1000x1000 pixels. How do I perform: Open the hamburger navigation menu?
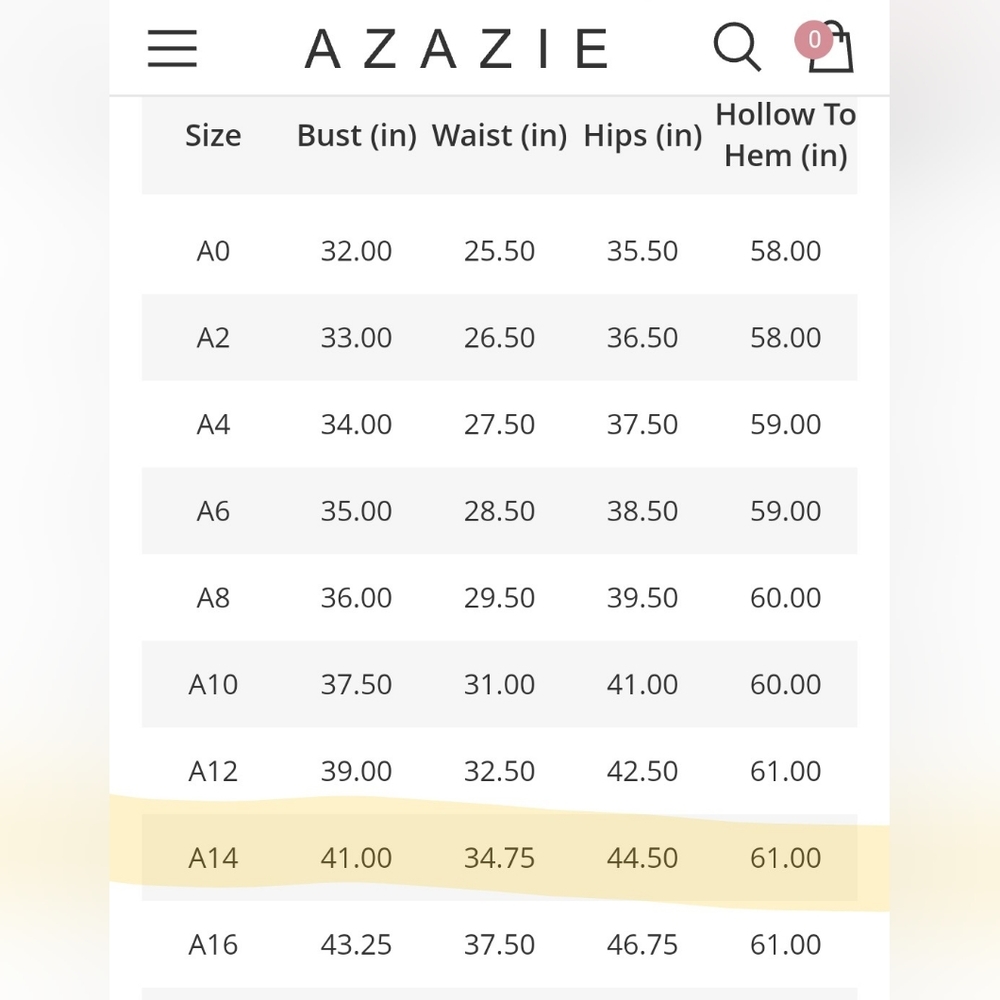tap(172, 48)
